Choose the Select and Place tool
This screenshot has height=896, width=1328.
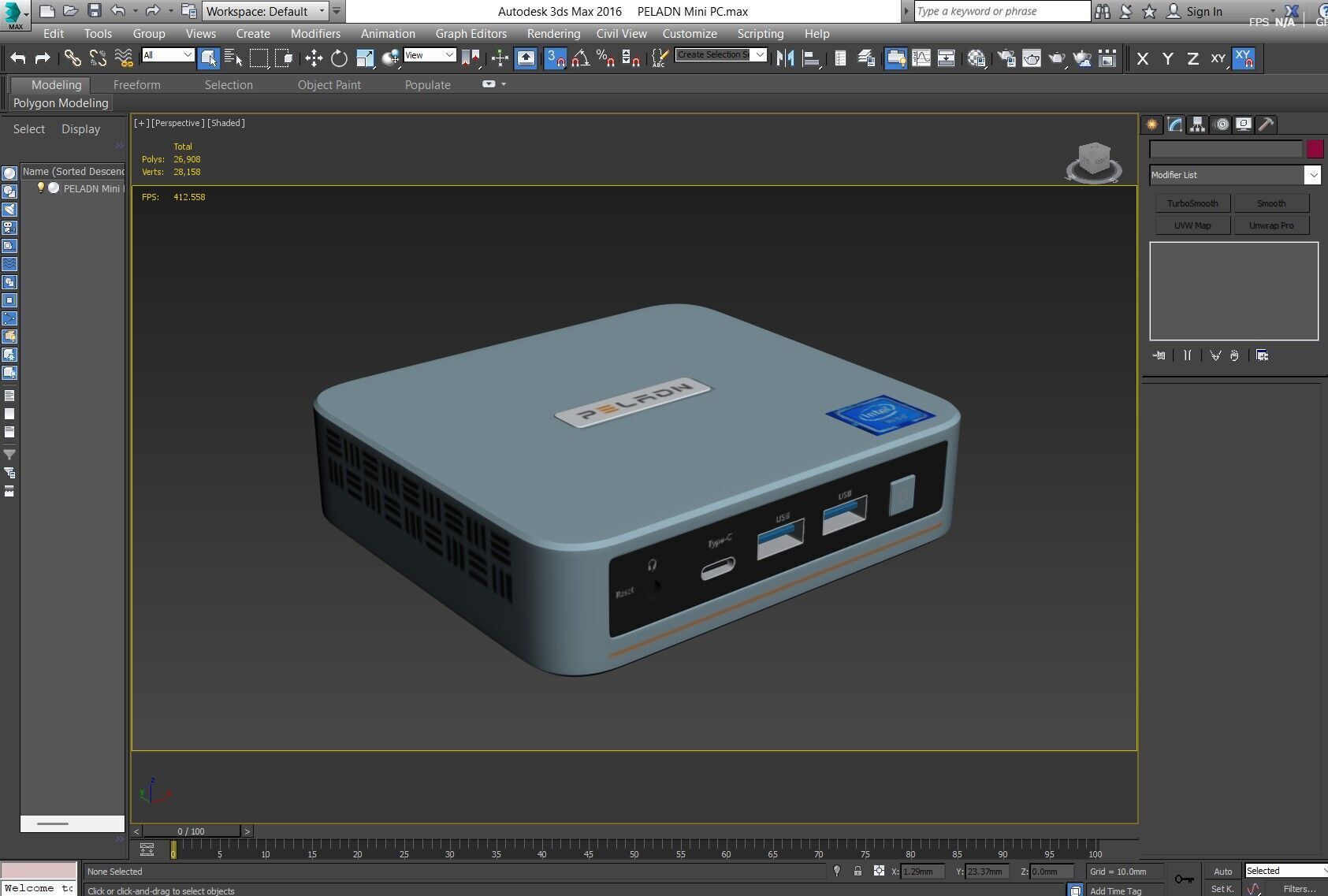(x=390, y=58)
